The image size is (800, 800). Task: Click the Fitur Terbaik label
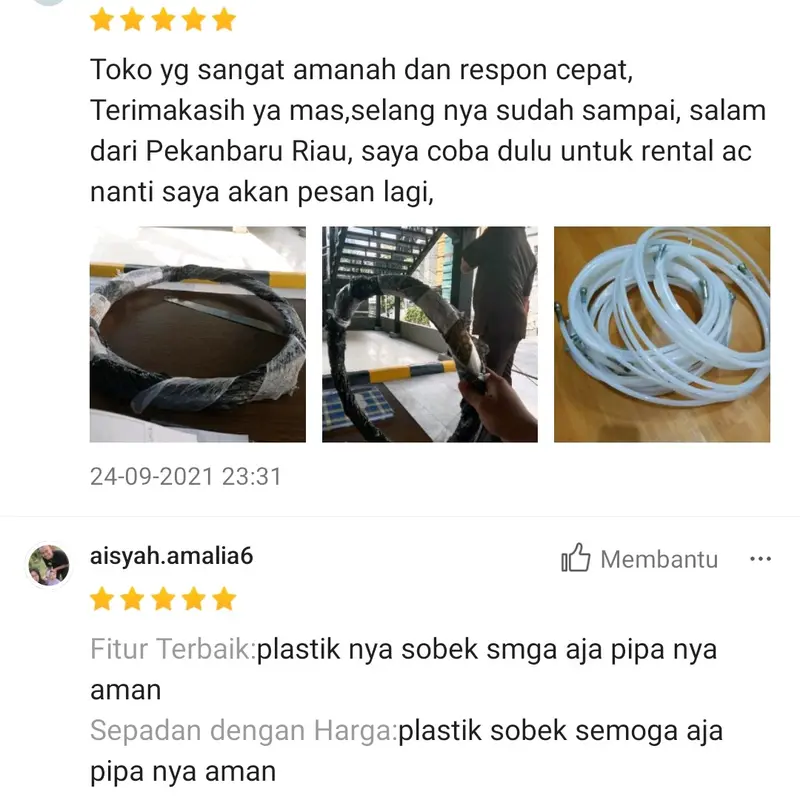coord(173,649)
